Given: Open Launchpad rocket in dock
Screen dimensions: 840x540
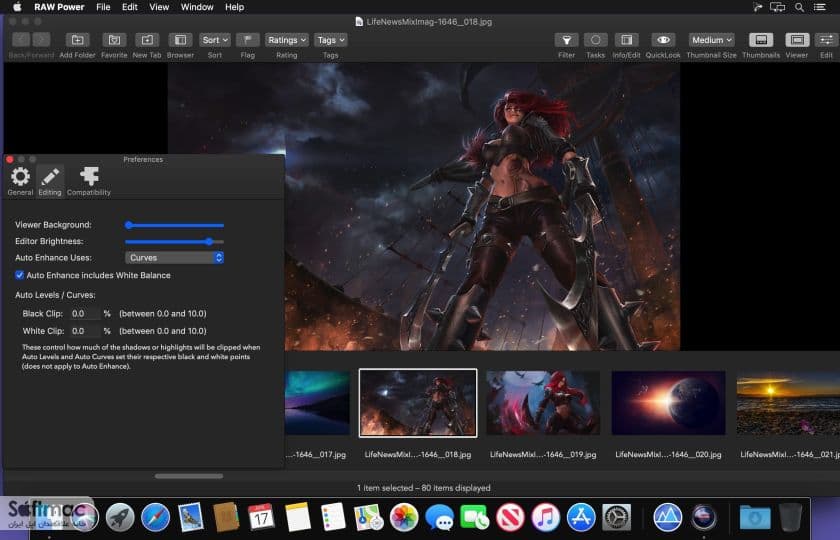Looking at the screenshot, I should click(119, 518).
